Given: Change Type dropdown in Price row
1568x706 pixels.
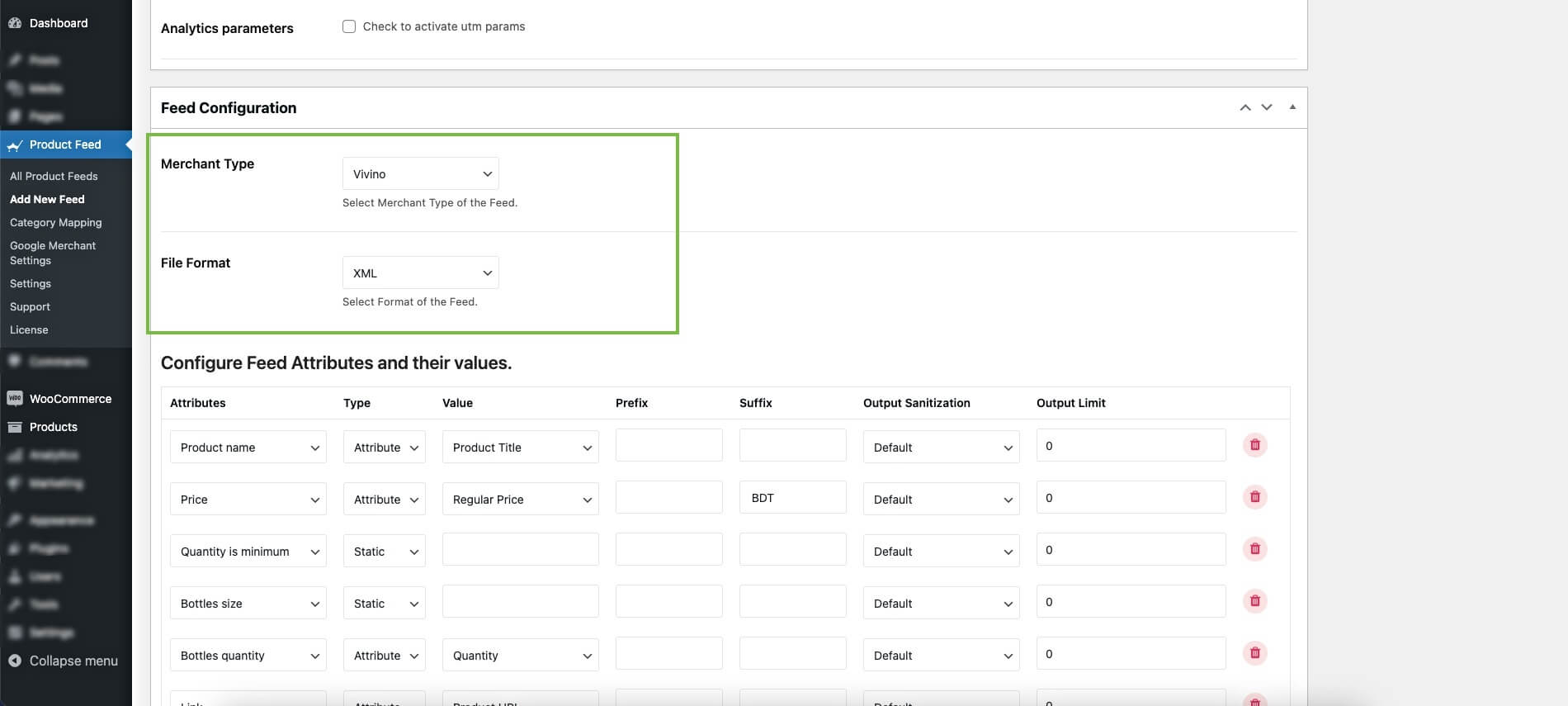Looking at the screenshot, I should [385, 499].
